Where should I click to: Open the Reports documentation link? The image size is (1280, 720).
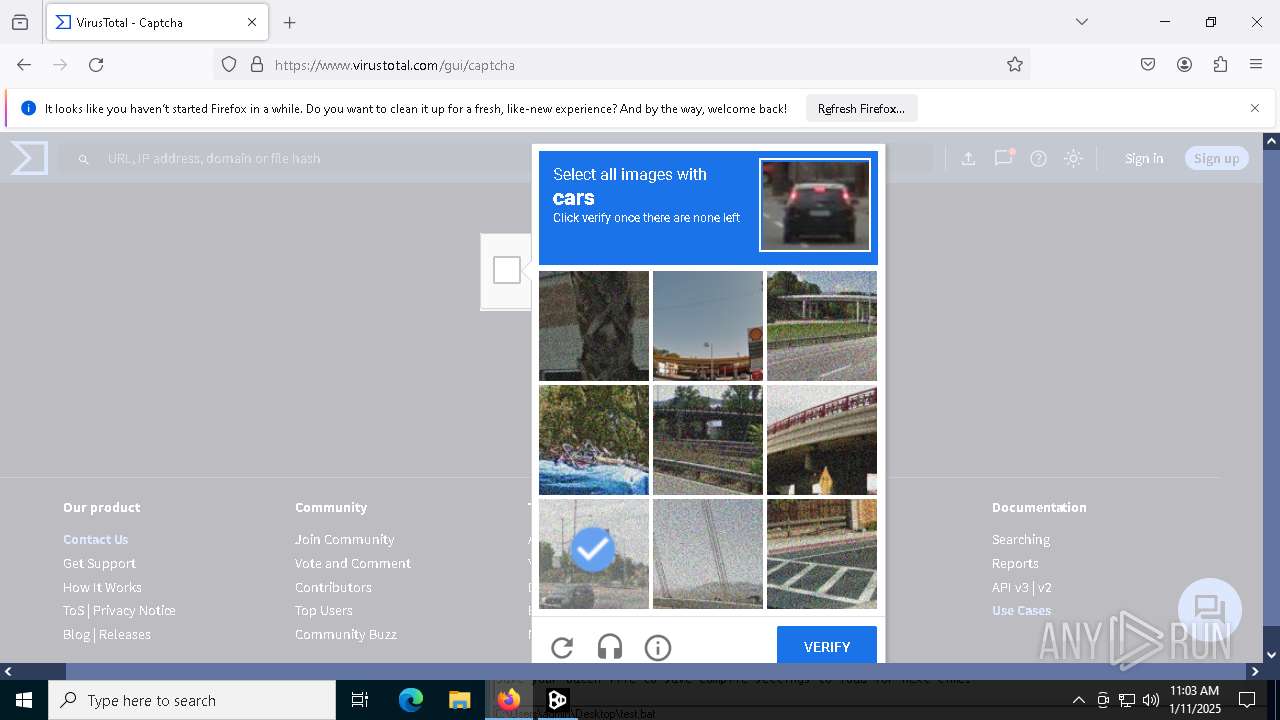1015,563
